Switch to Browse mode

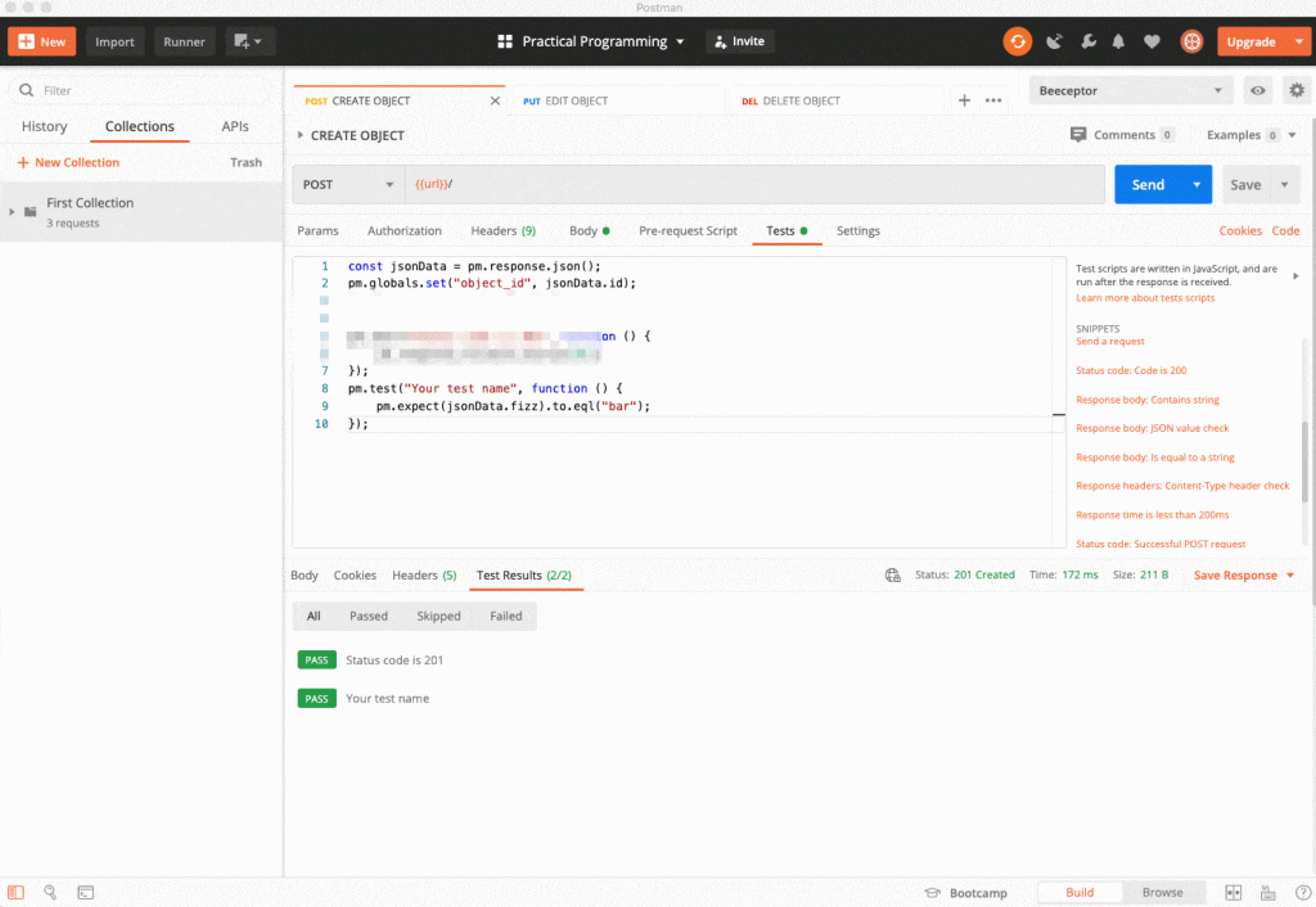coord(1162,892)
